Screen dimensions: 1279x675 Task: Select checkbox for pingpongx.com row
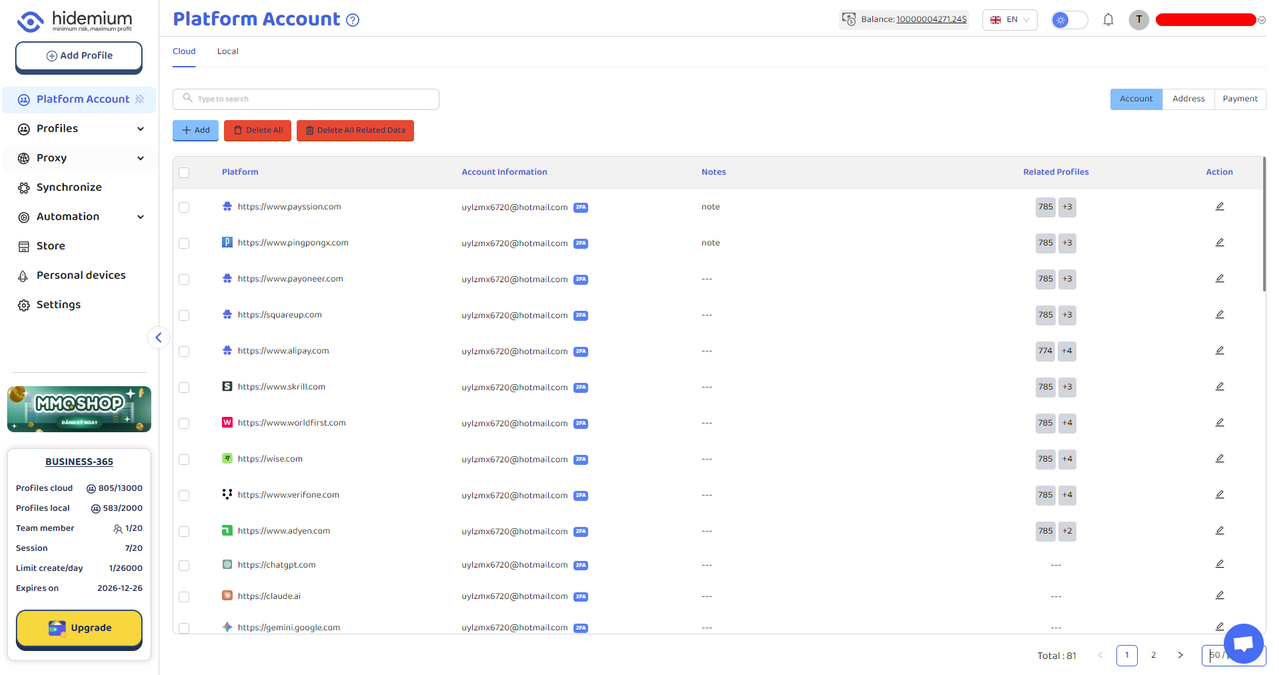(x=184, y=244)
